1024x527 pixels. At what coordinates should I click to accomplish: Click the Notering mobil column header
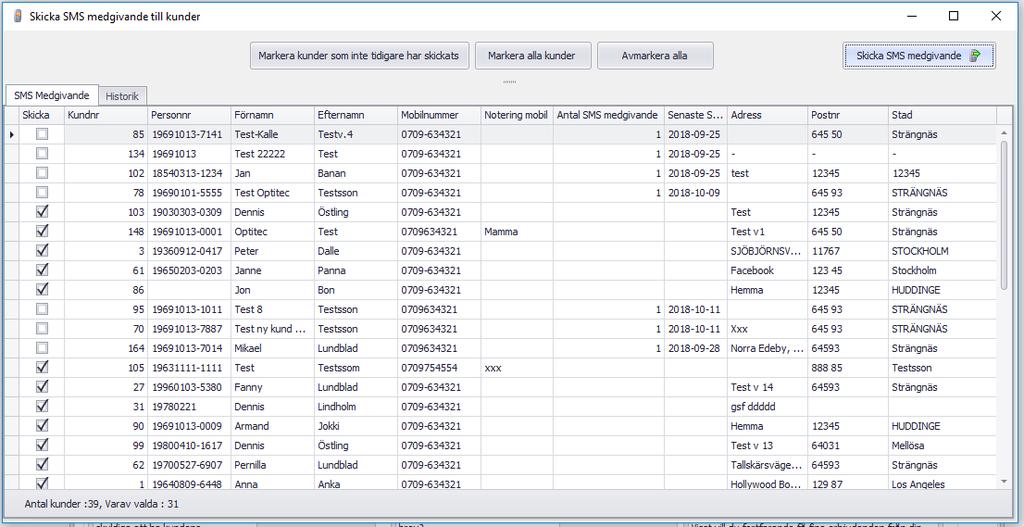click(x=517, y=115)
